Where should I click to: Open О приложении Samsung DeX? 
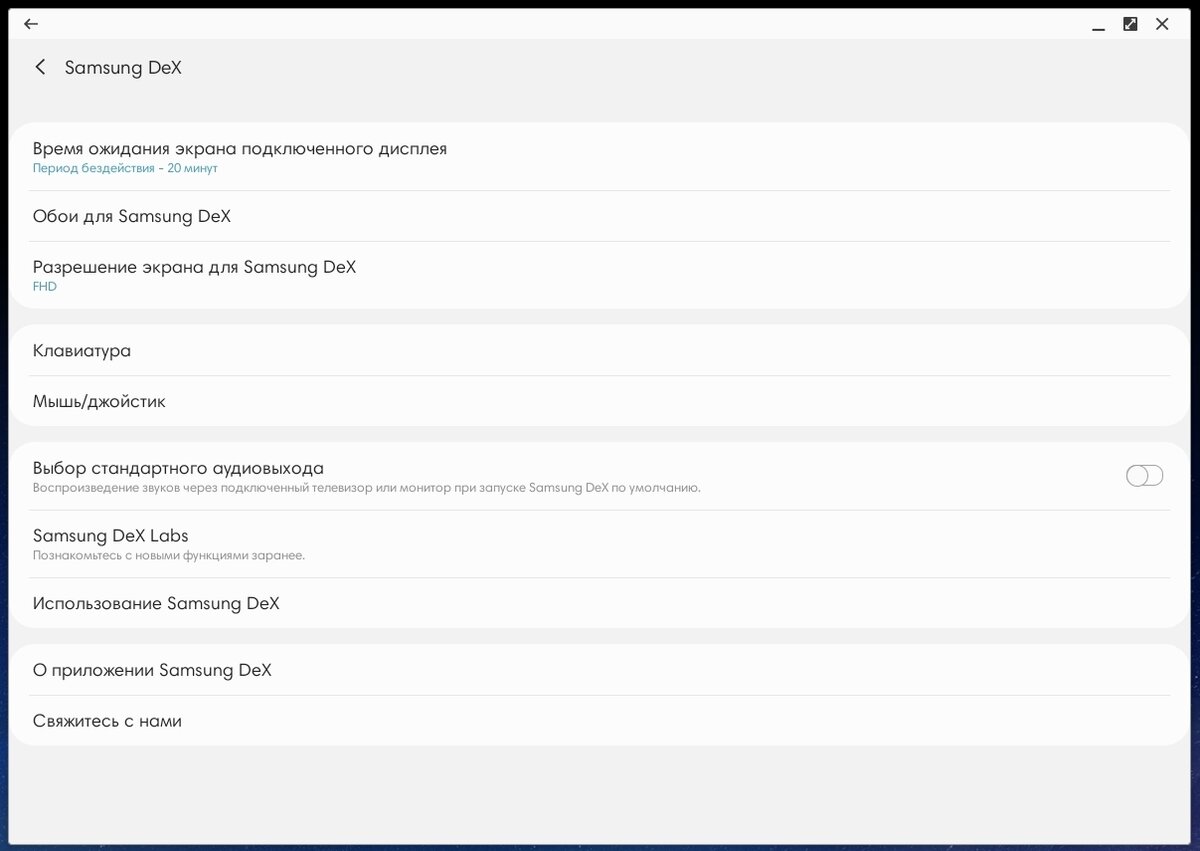[x=600, y=670]
